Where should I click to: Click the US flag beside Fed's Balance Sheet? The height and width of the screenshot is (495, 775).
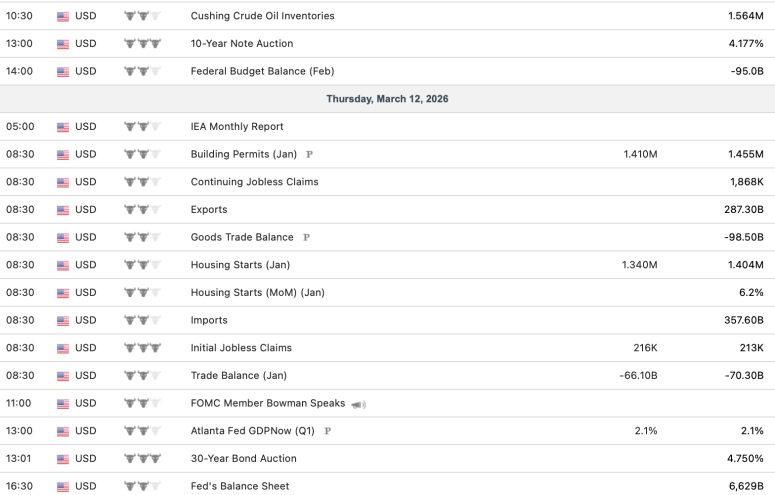coord(63,486)
